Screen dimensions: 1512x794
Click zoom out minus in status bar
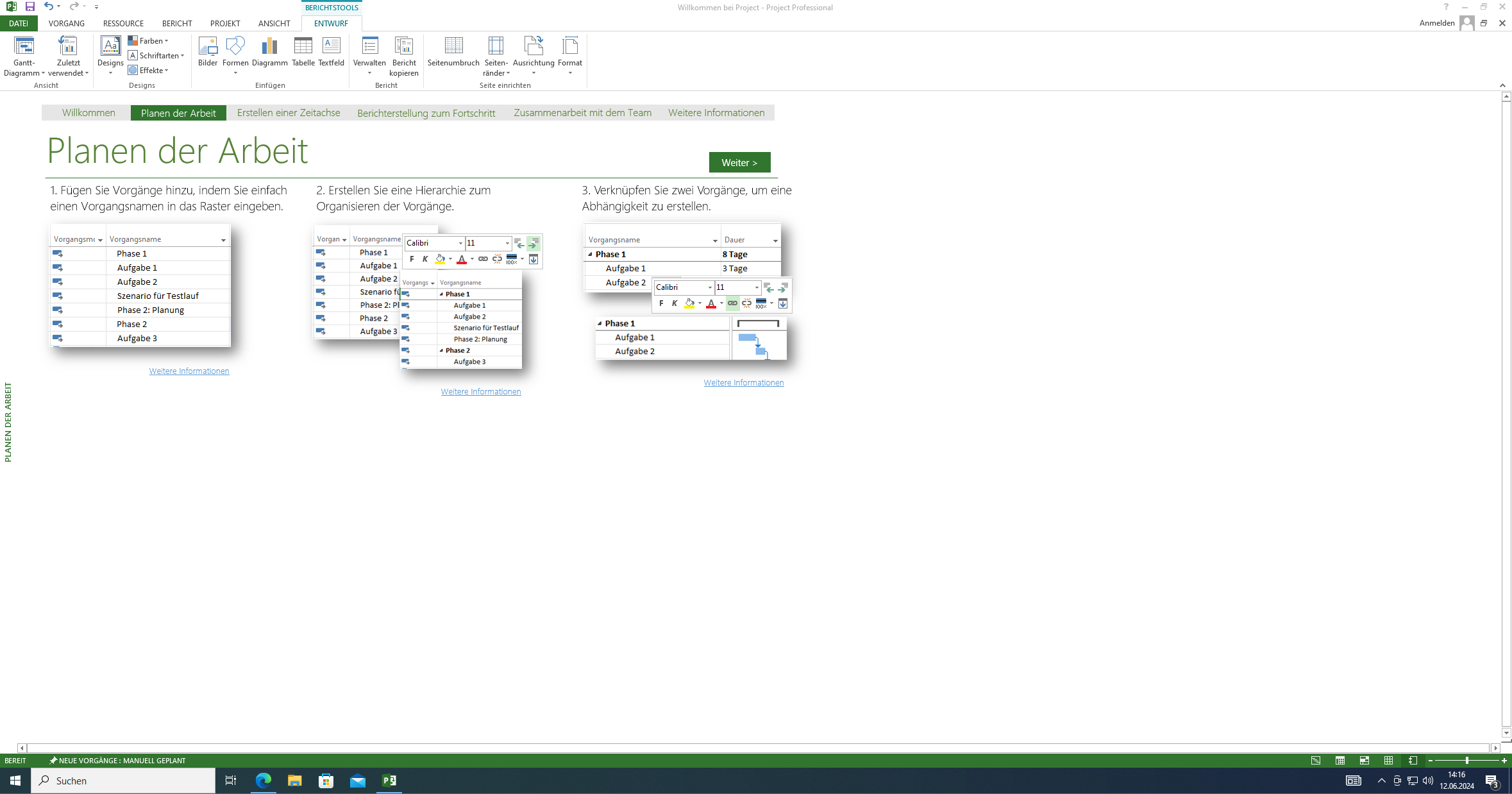[1431, 761]
